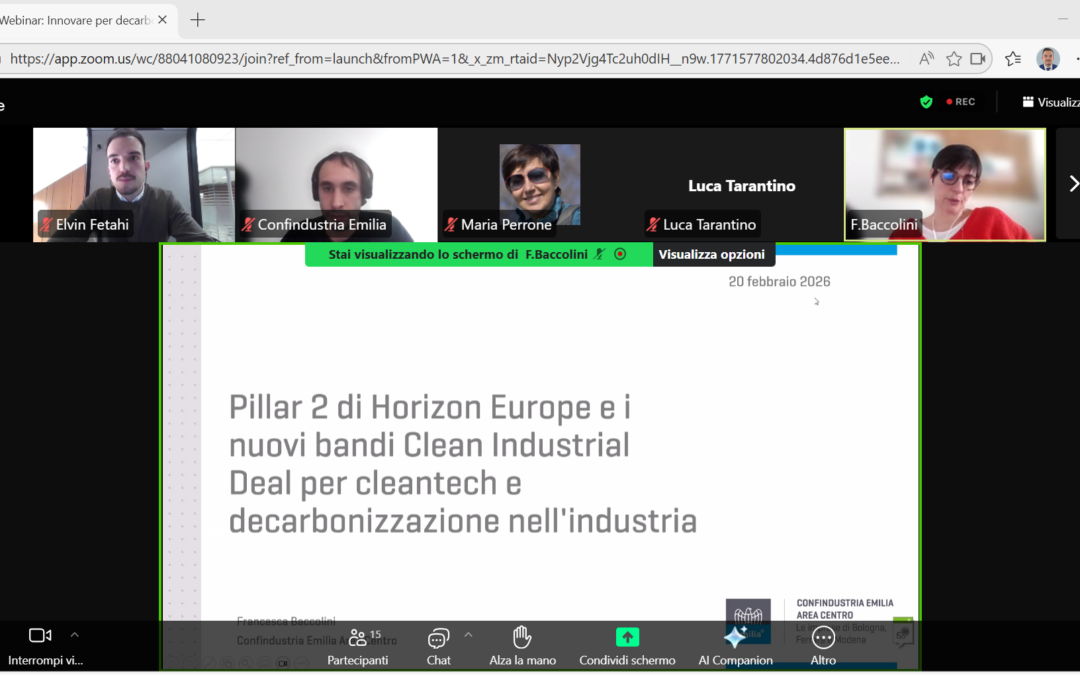Click the green security shield icon

[x=926, y=101]
